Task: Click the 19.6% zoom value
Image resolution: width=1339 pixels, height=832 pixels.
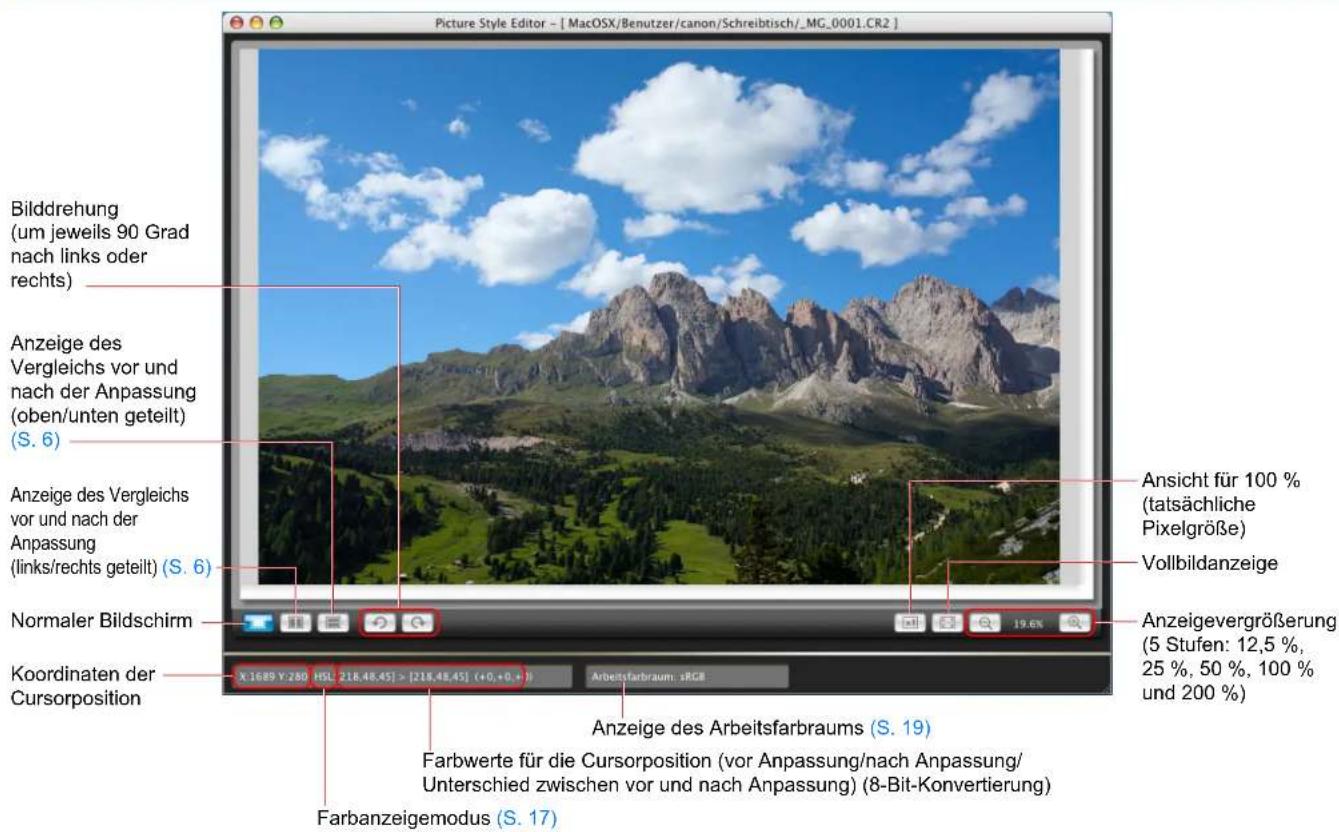Action: (x=1029, y=622)
